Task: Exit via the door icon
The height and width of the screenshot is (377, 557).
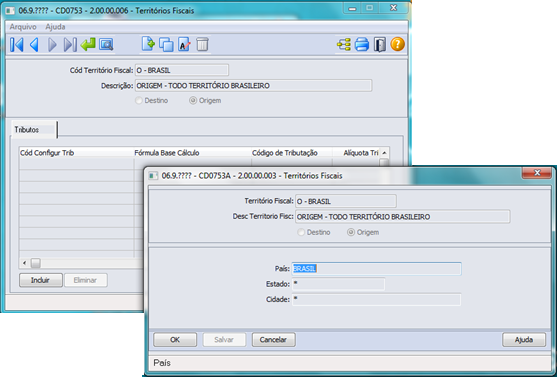Action: [380, 45]
